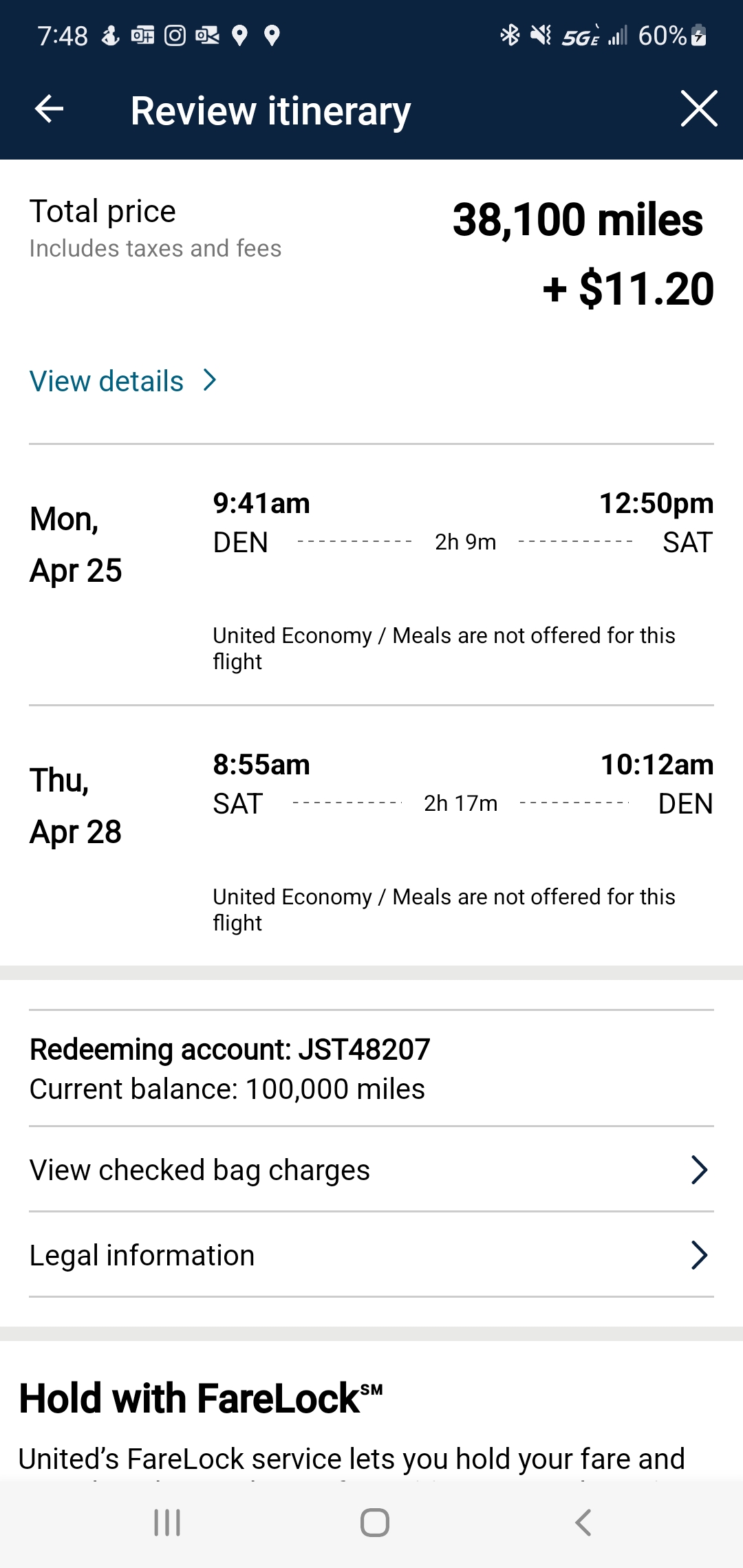The image size is (743, 1568).
Task: Open the View details link
Action: click(x=107, y=381)
